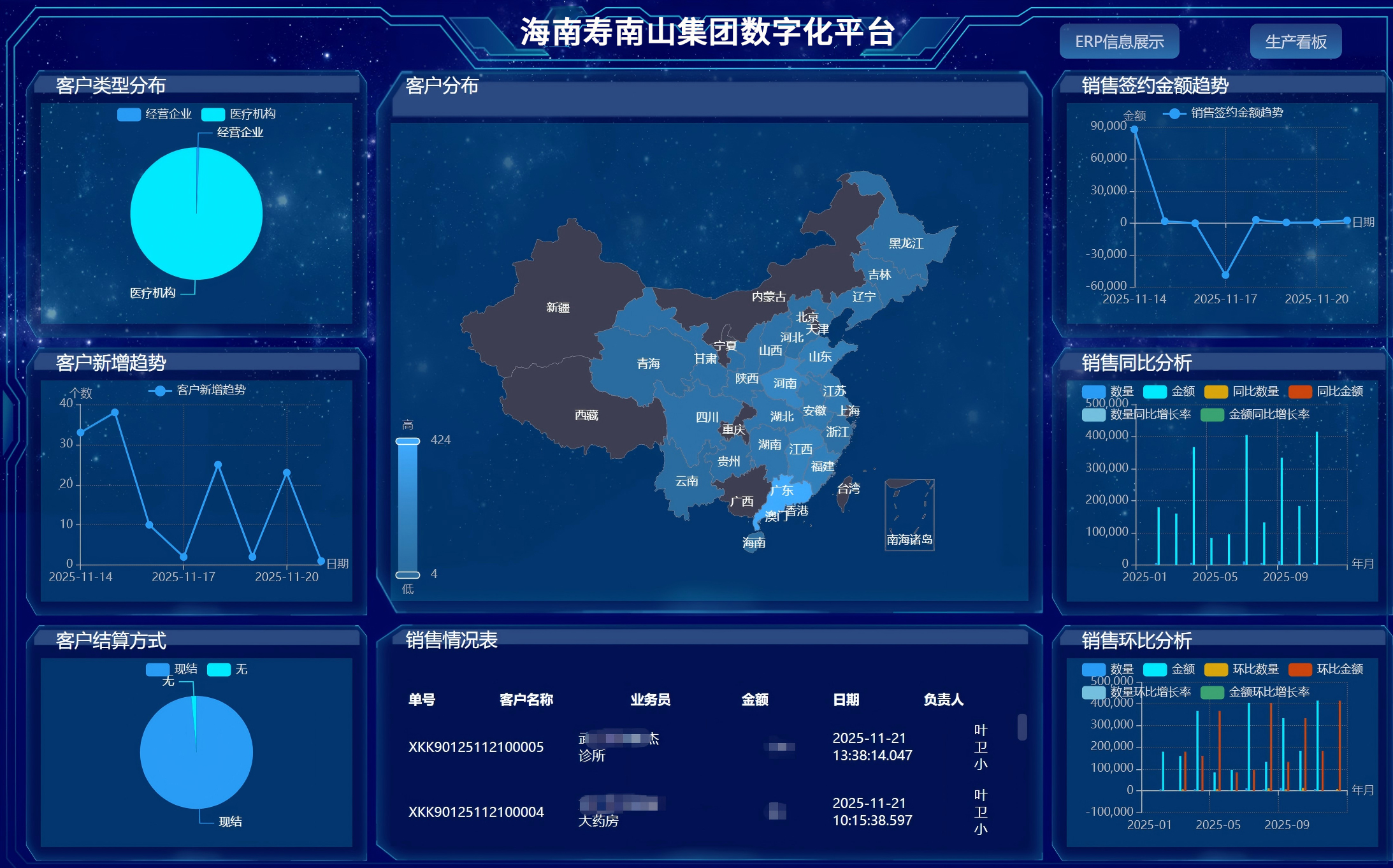Image resolution: width=1393 pixels, height=868 pixels.
Task: Click top handle of map value slider
Action: point(408,441)
